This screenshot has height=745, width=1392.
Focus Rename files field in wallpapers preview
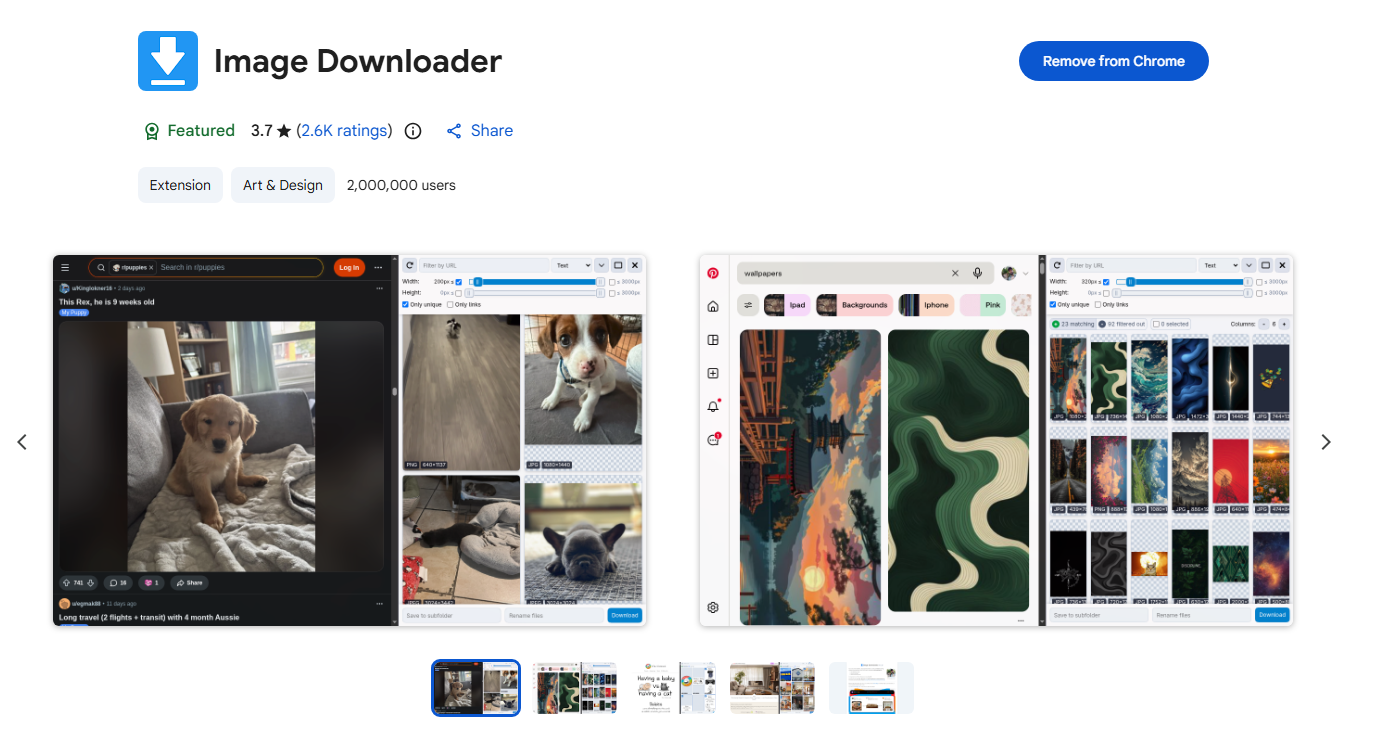pos(1202,615)
